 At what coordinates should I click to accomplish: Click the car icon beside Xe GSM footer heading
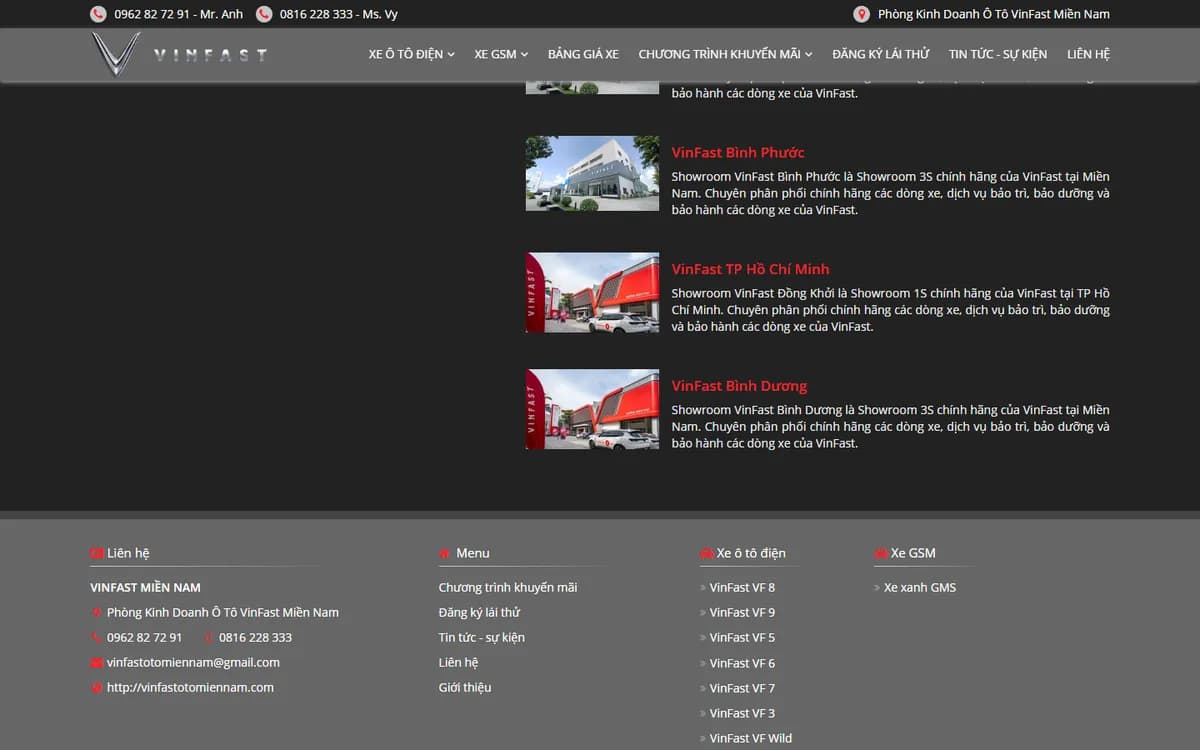coord(881,553)
